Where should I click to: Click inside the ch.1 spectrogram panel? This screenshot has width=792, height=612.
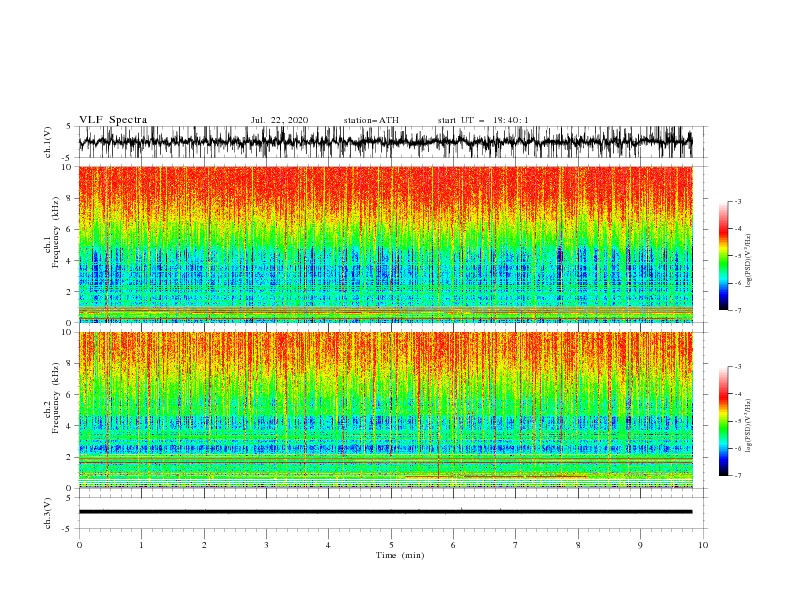tap(385, 244)
